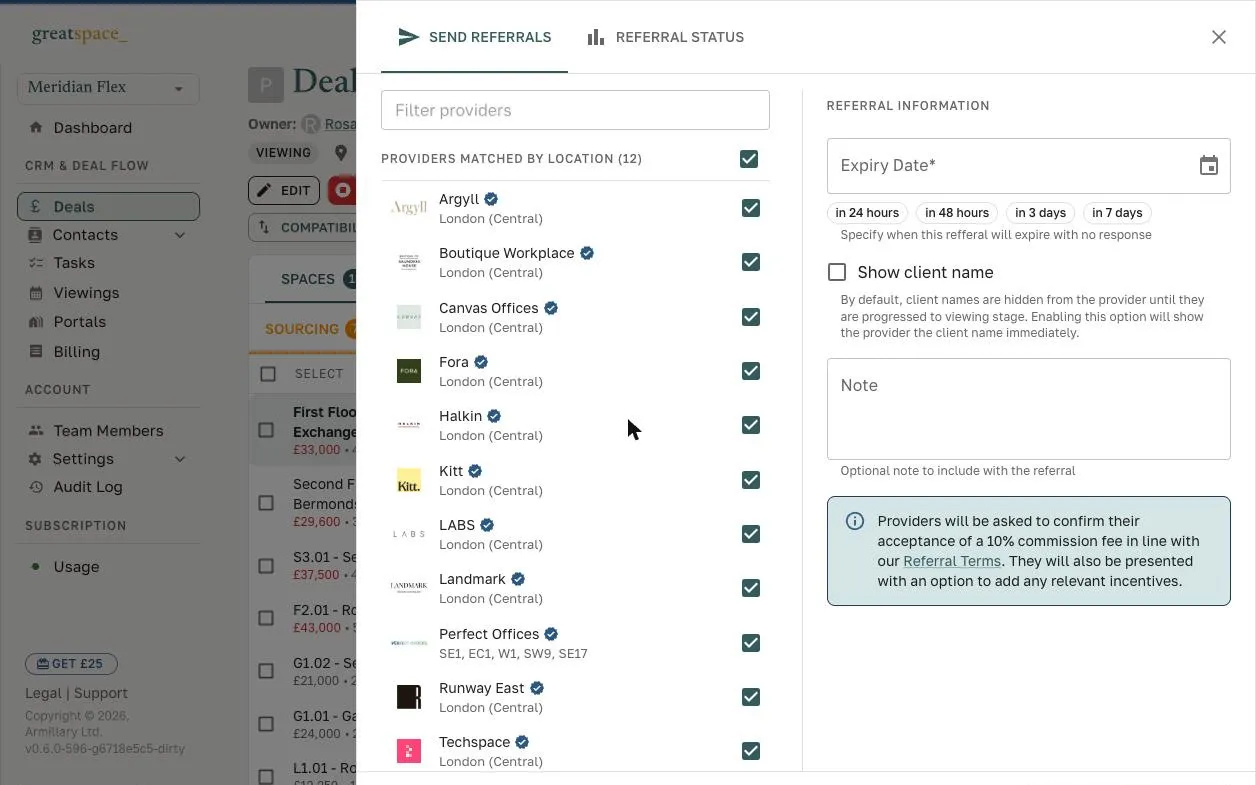Uncheck the Canvas Offices checkbox
This screenshot has width=1256, height=785.
[751, 317]
